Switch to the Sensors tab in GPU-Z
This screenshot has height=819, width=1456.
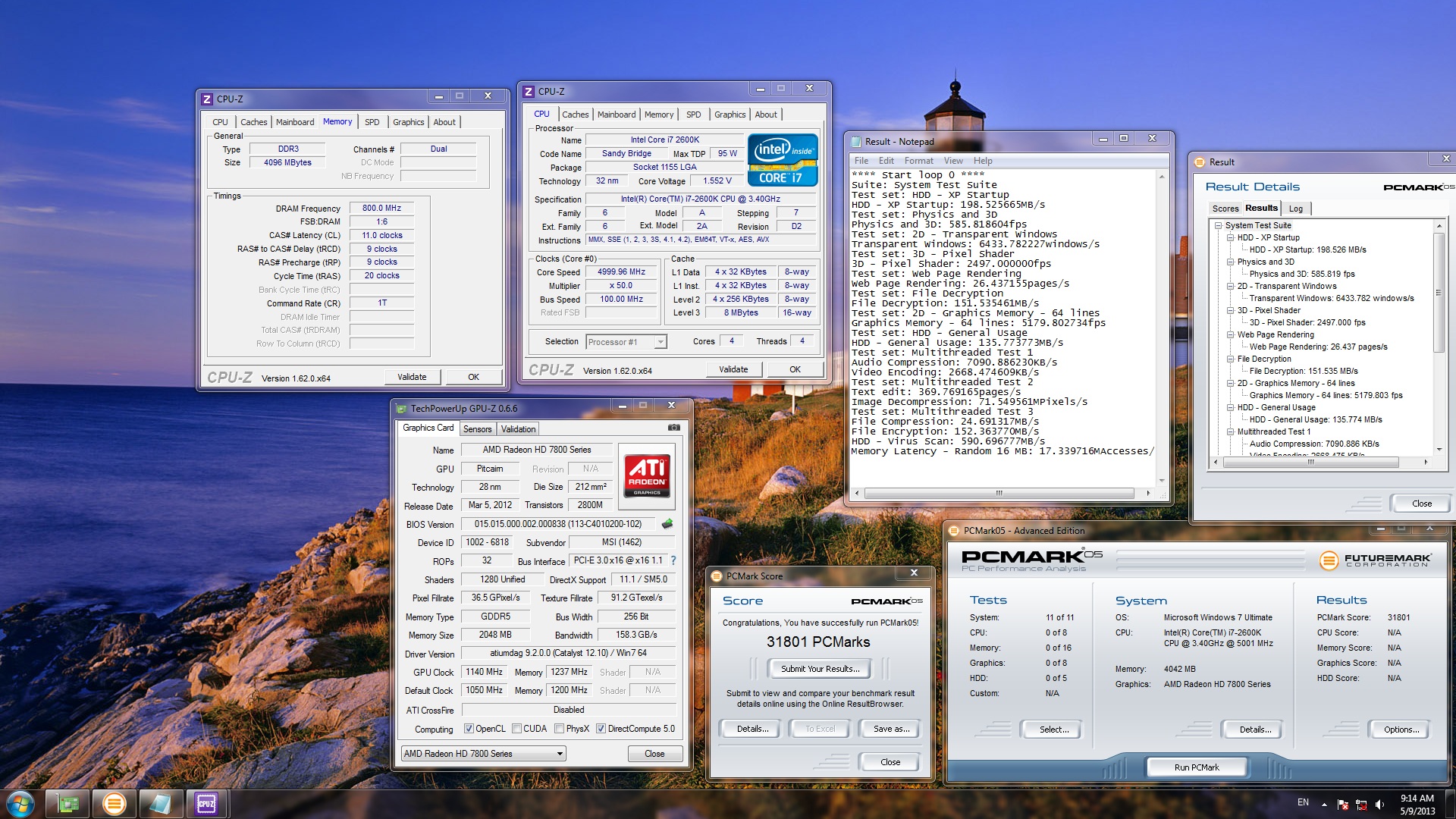(x=477, y=429)
